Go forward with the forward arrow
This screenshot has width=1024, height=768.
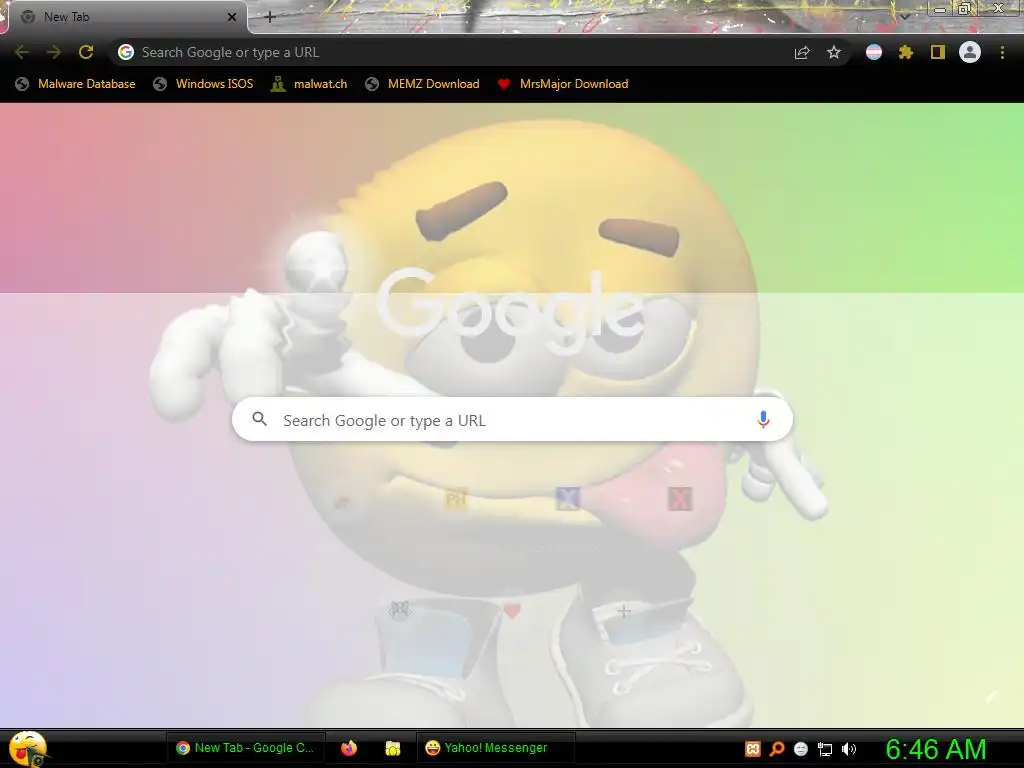[x=54, y=52]
